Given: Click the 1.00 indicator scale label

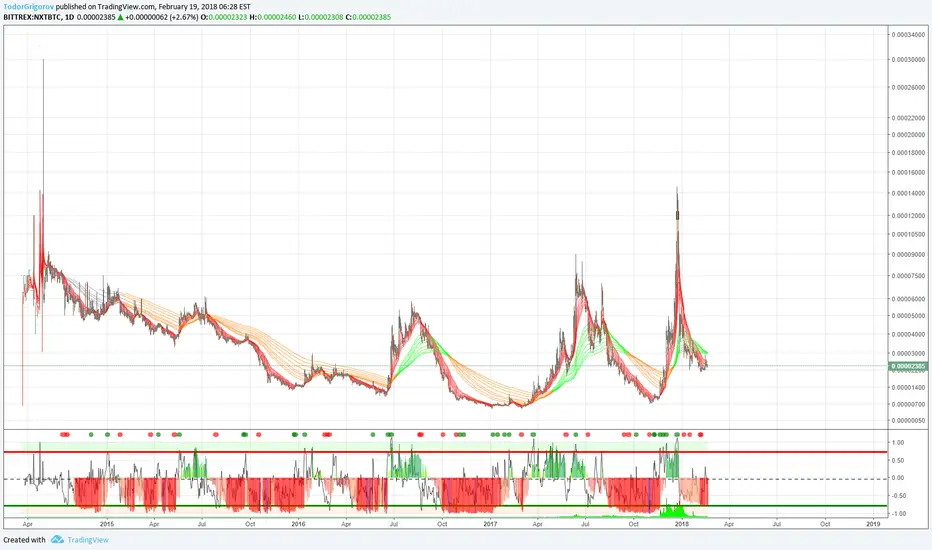Looking at the screenshot, I should point(898,443).
